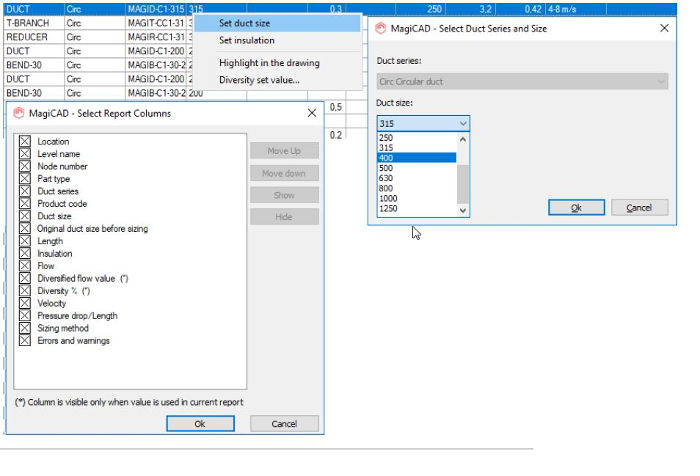Close the Select Duct Series and Size dialog
Viewport: 700px width, 476px height.
click(x=664, y=28)
